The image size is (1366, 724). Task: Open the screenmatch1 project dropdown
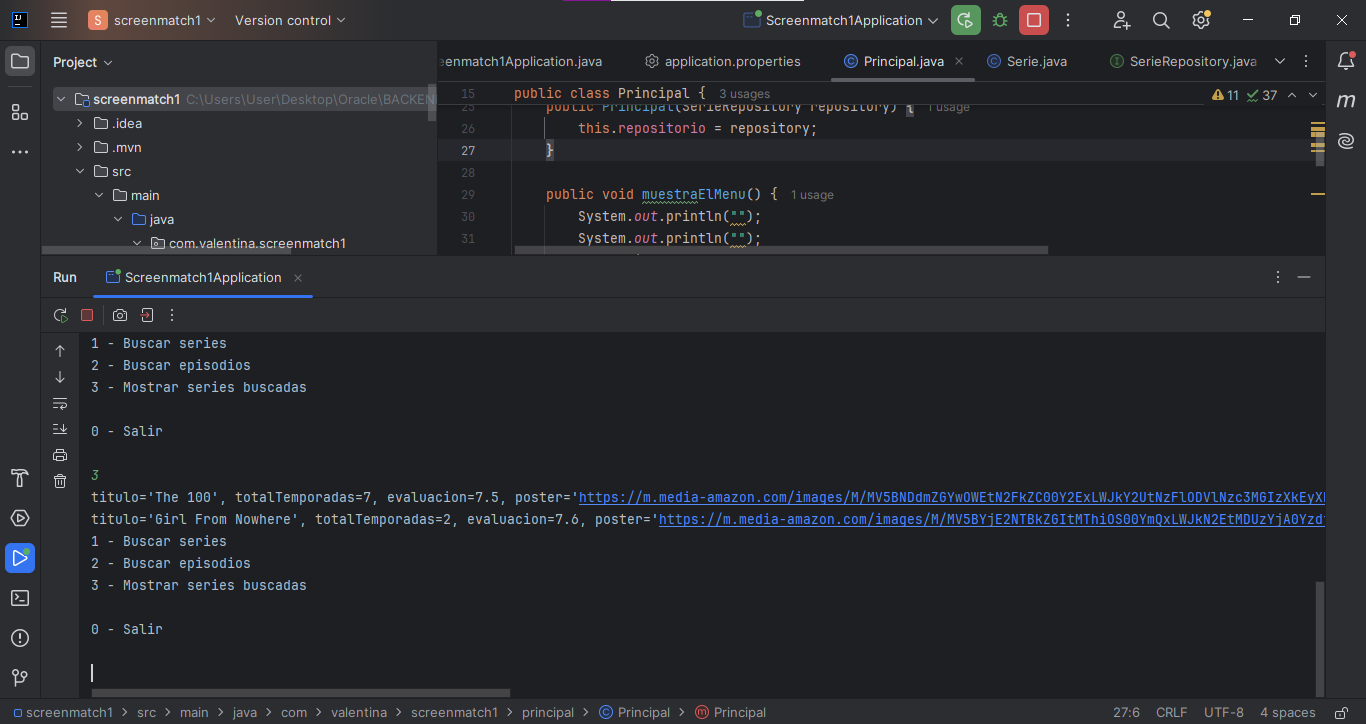click(152, 20)
